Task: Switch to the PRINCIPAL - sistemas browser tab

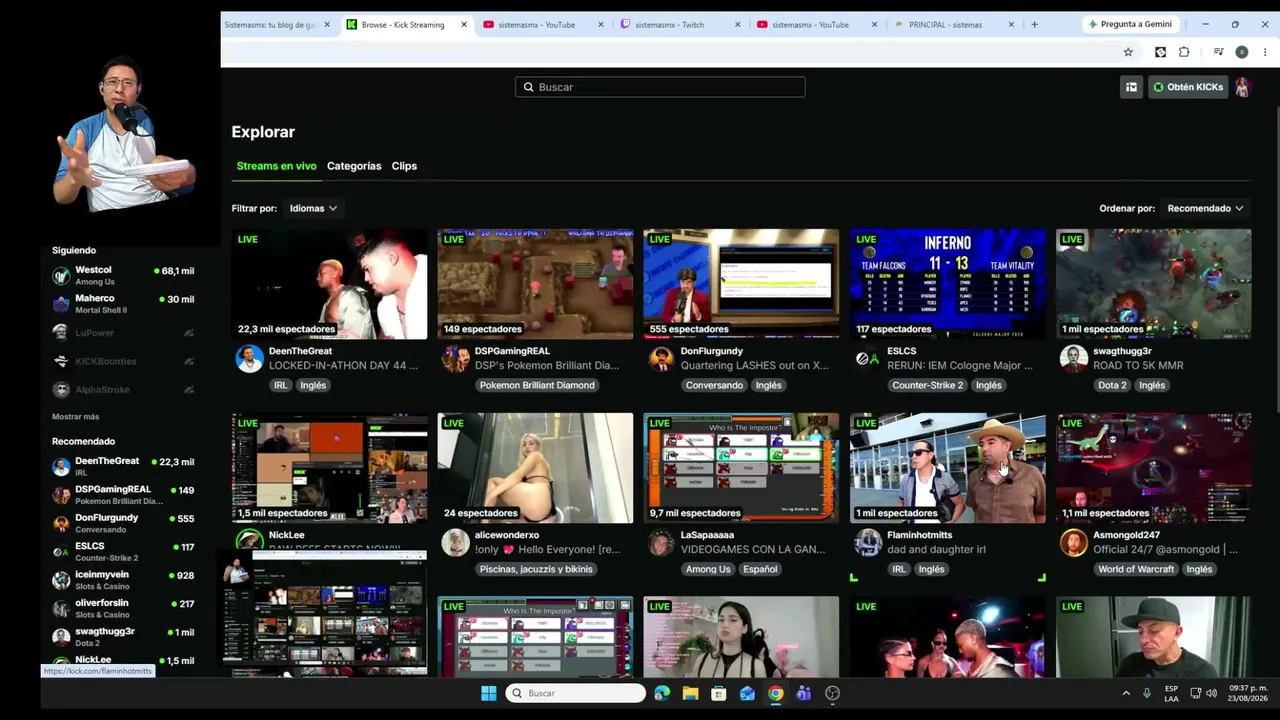Action: (x=953, y=24)
